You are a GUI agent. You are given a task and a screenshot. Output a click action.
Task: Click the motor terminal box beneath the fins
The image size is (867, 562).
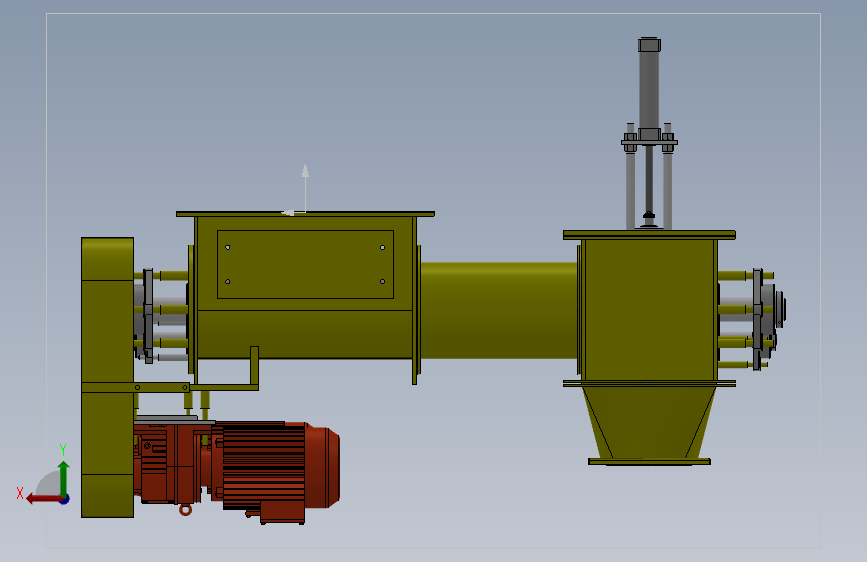click(282, 512)
